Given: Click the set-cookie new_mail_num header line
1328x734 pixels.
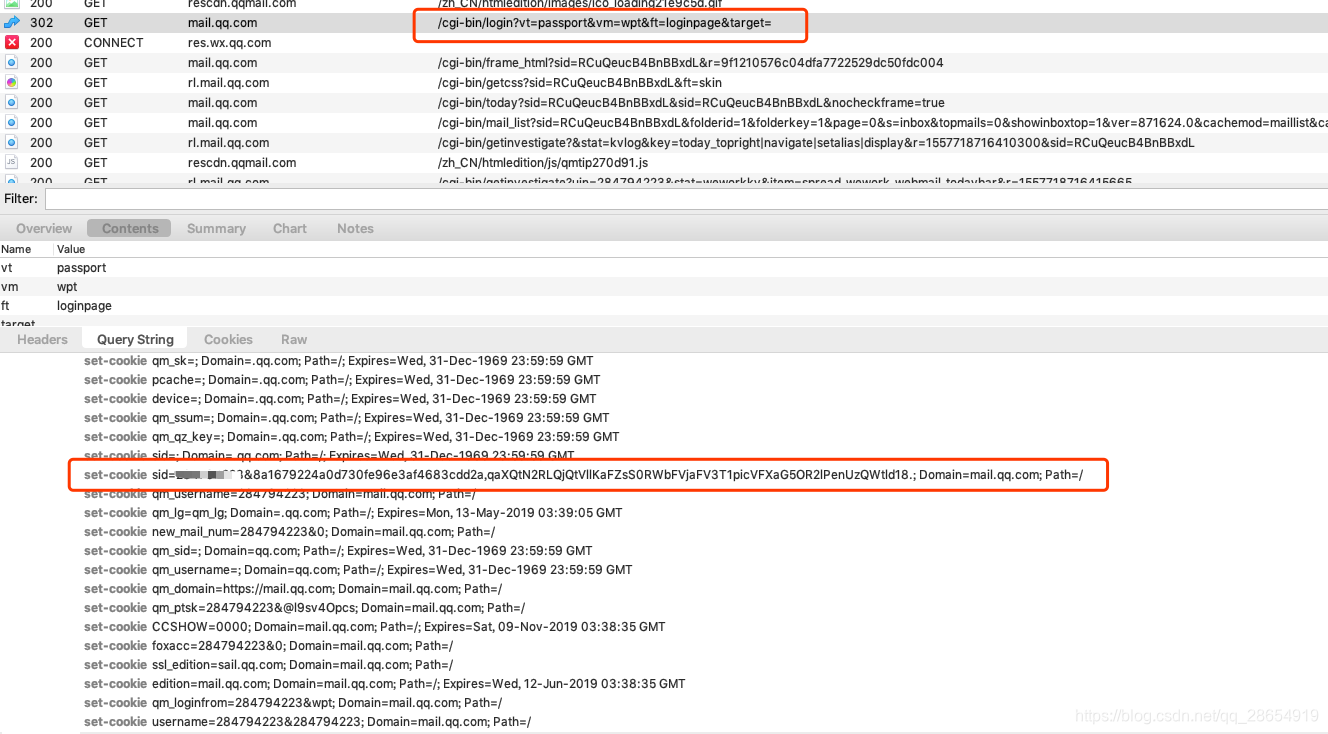Looking at the screenshot, I should (289, 532).
